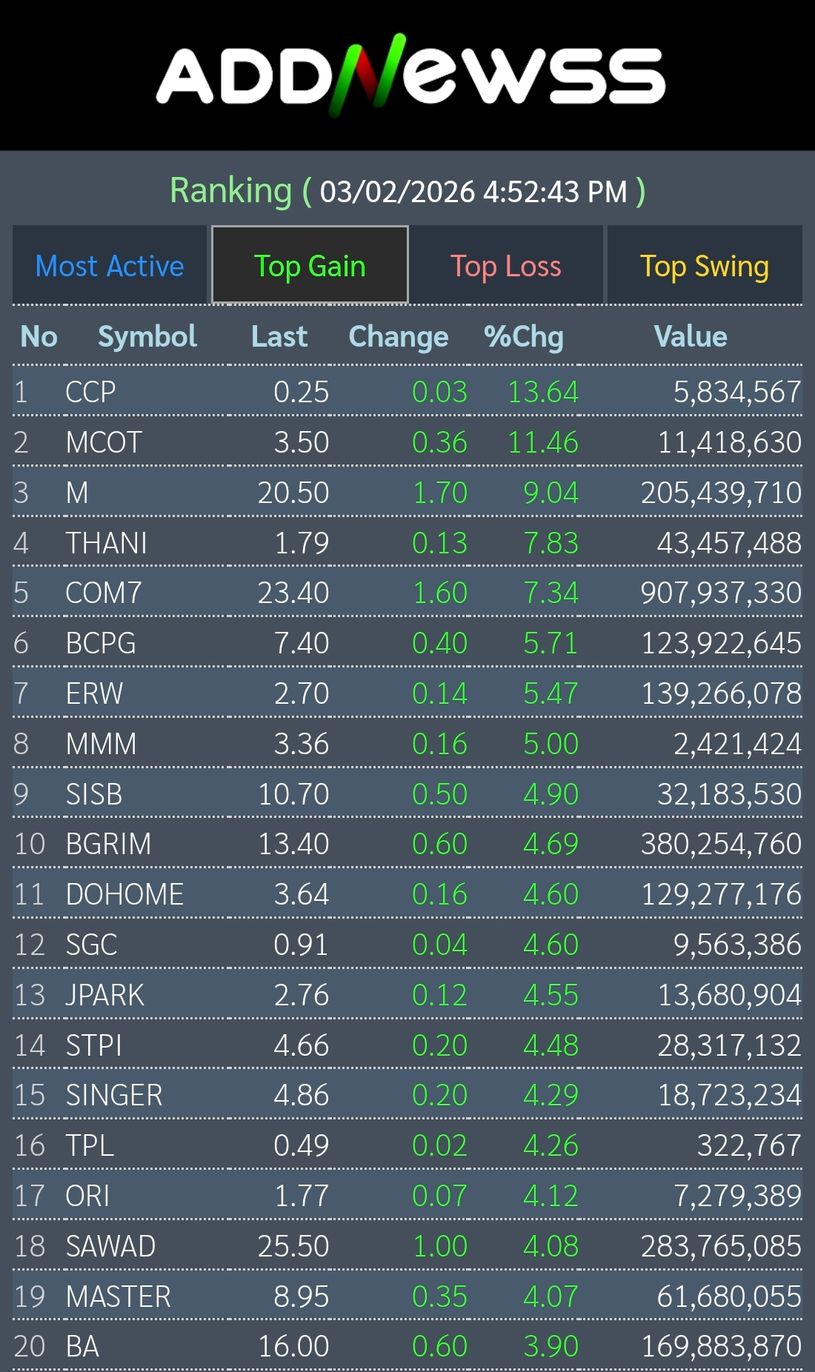The height and width of the screenshot is (1372, 815).
Task: Click the Value column header
Action: (690, 337)
